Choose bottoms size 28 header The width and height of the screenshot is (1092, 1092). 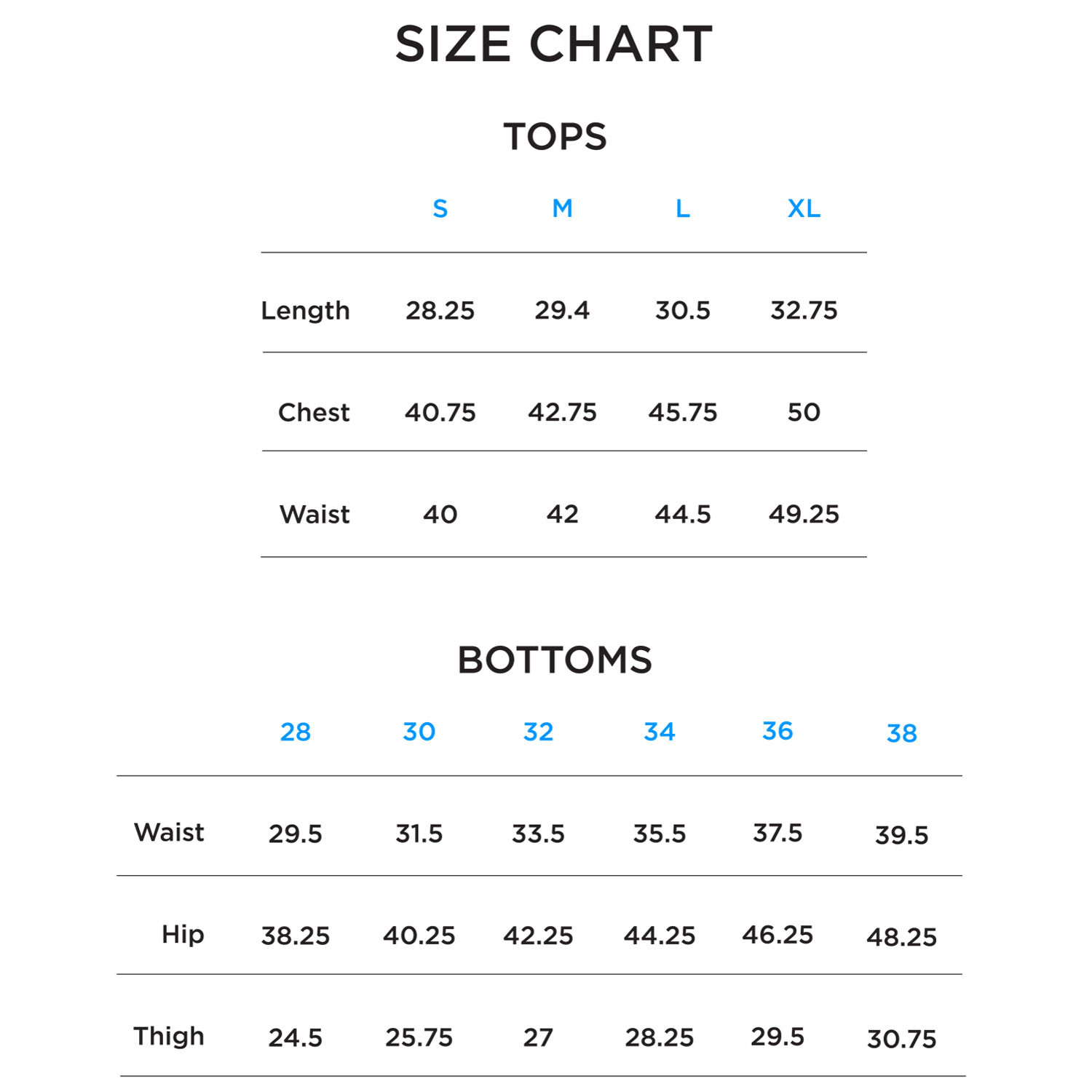click(x=295, y=732)
